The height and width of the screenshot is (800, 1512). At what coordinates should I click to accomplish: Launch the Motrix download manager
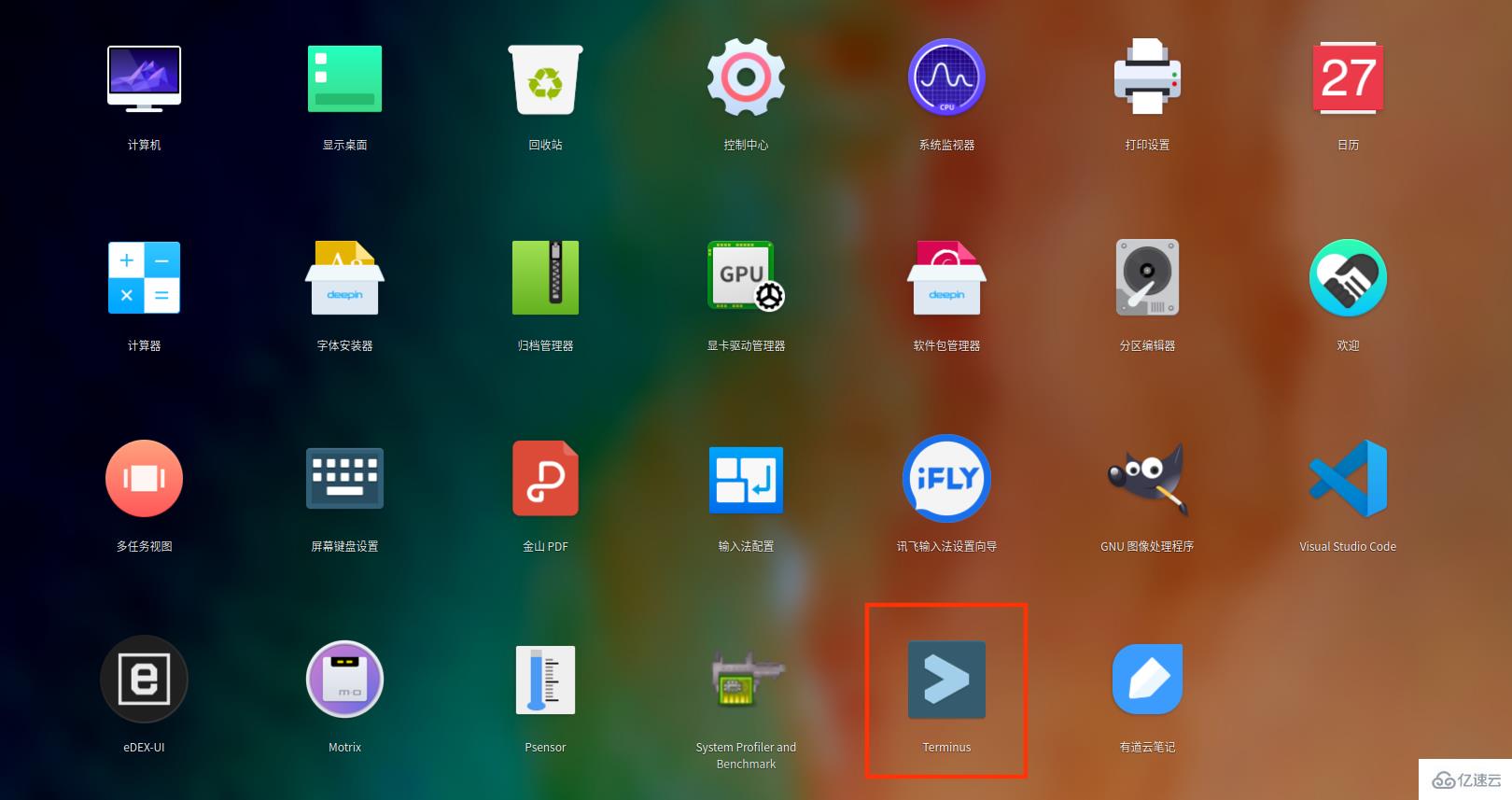coord(344,680)
